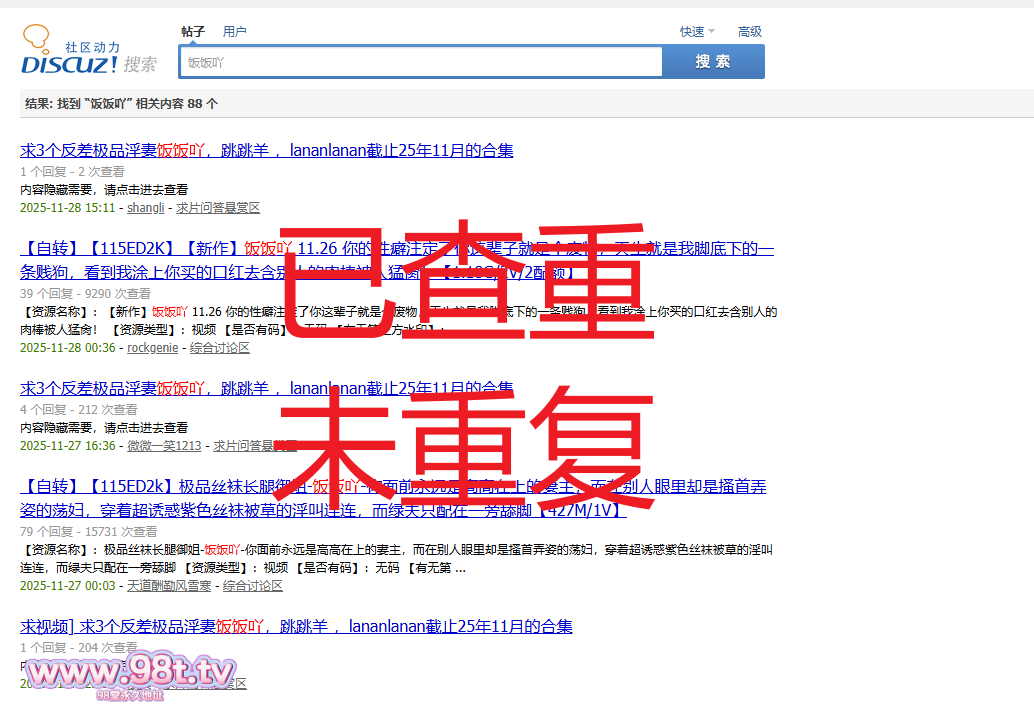Visit author 天道酬勤风雪寒 profile
The image size is (1034, 710).
coord(170,586)
